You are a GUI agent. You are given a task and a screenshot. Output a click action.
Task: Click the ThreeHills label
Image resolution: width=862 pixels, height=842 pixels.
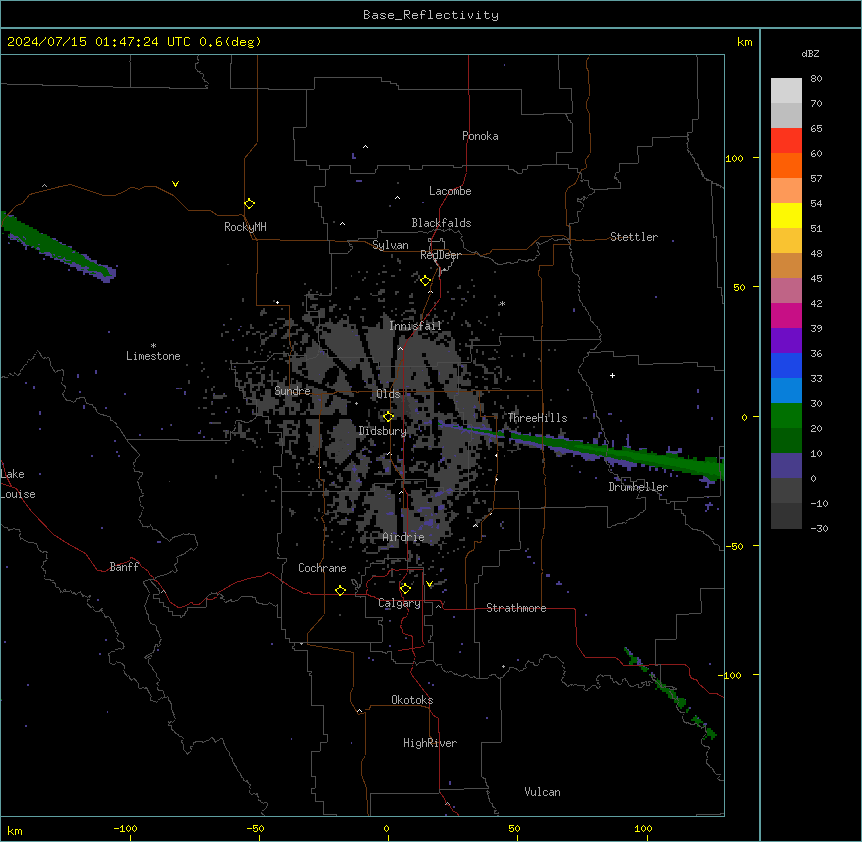[x=537, y=418]
